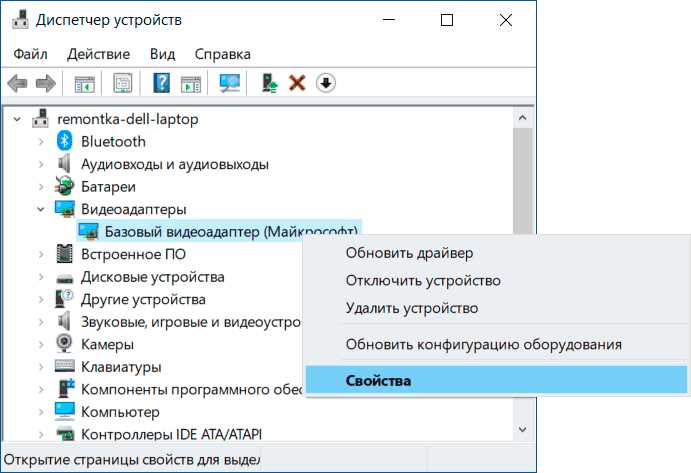Click the Другие устройства icon

coord(64,299)
